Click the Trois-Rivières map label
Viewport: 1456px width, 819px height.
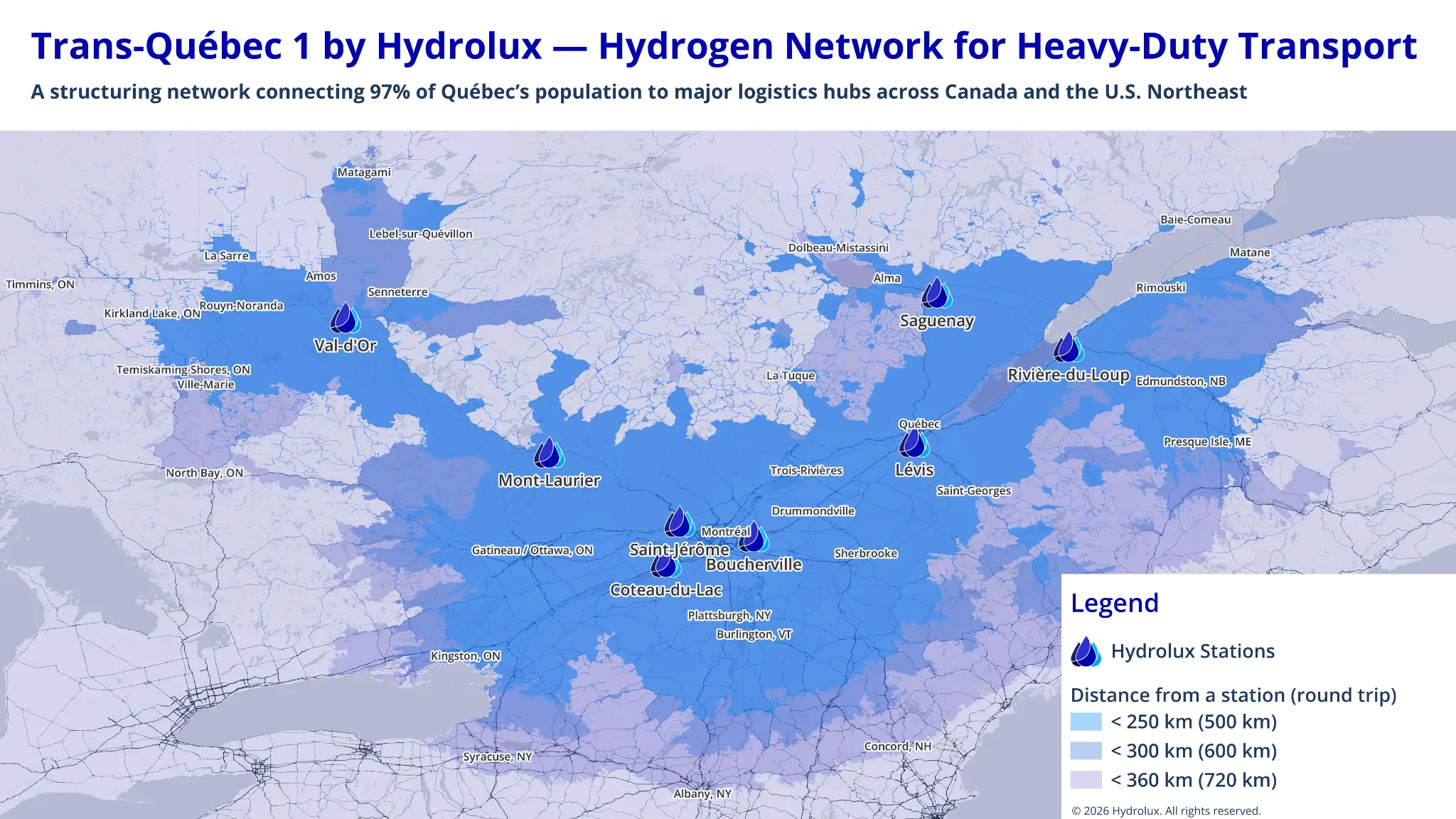coord(806,471)
